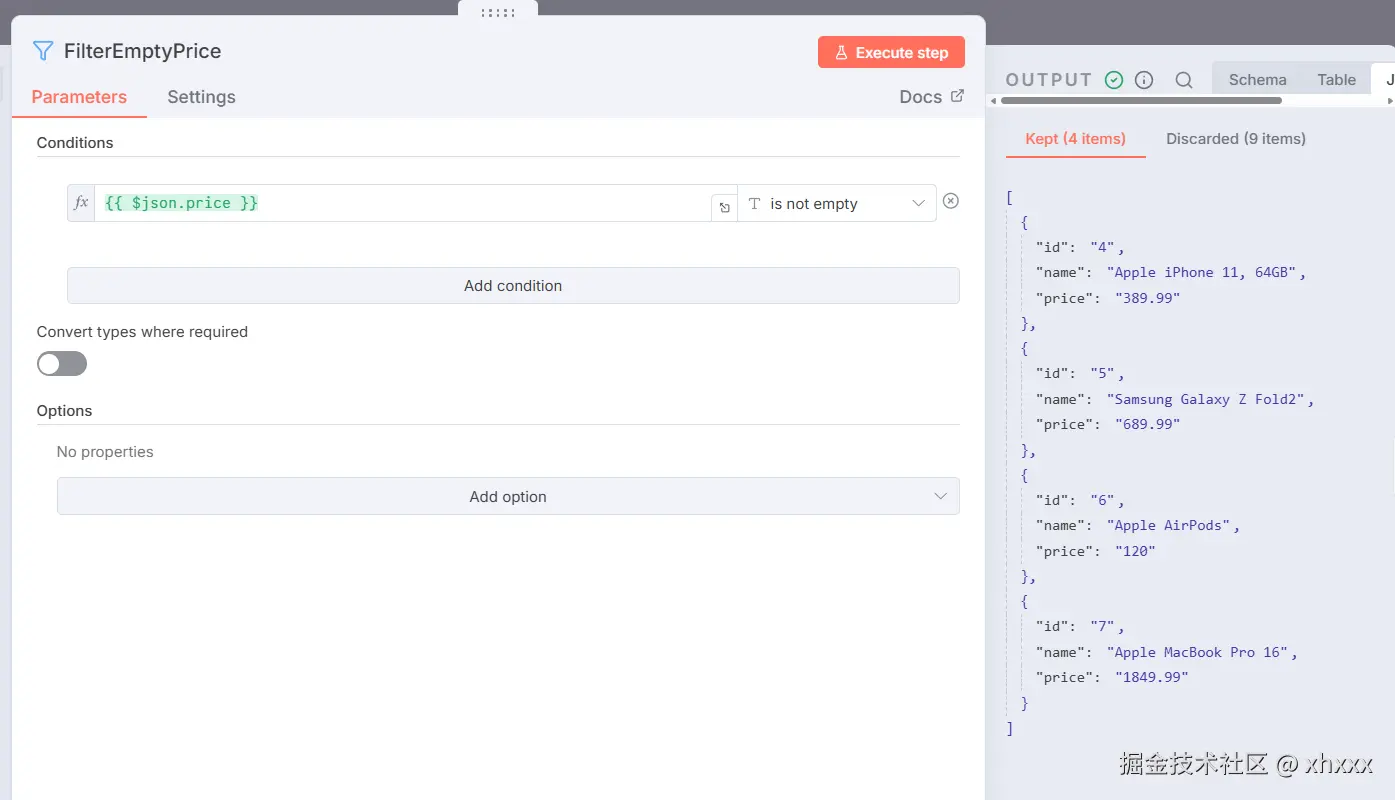1395x800 pixels.
Task: Click the Execute step button
Action: 891,52
